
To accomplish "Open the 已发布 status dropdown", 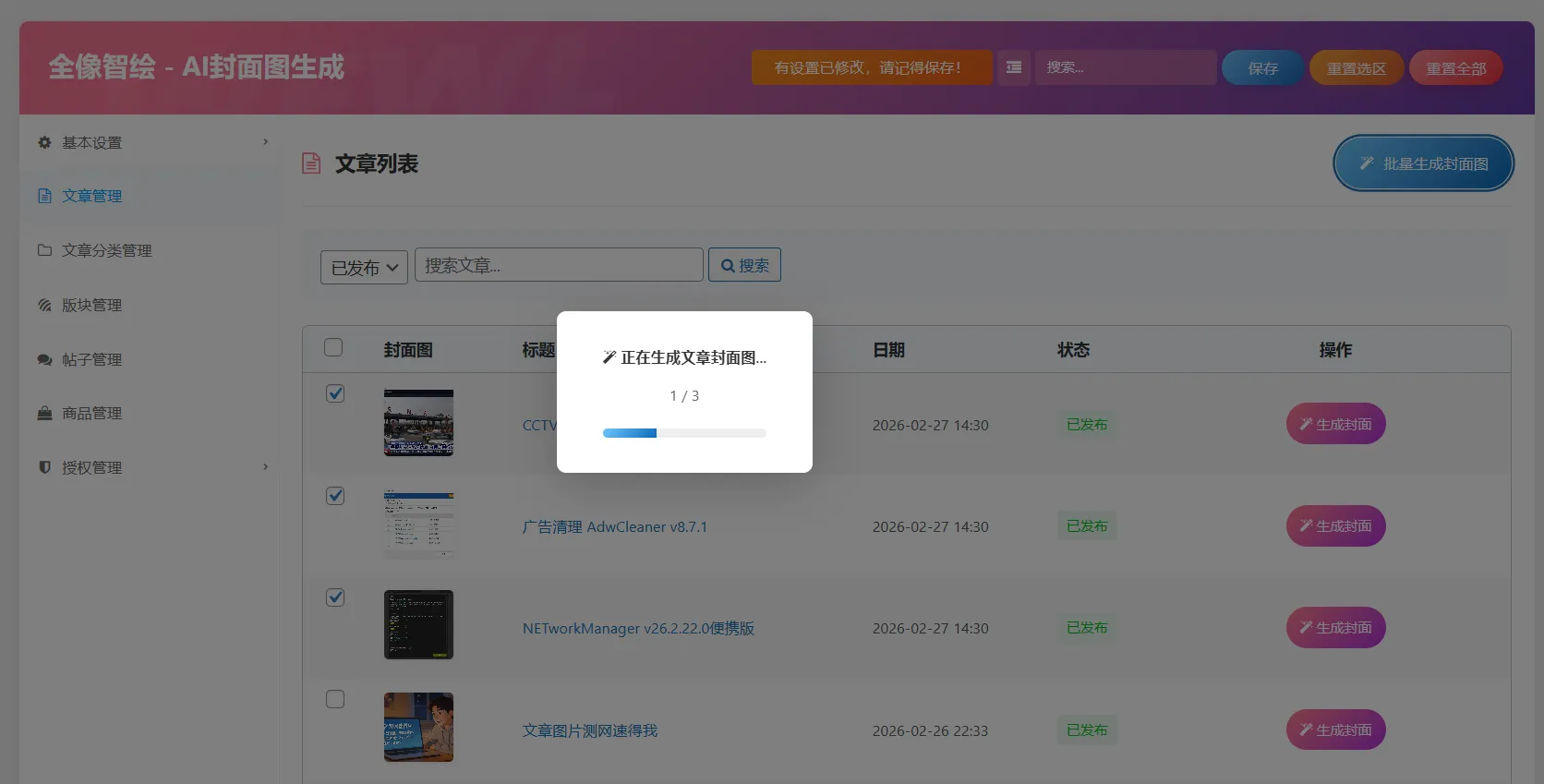I will click(364, 267).
